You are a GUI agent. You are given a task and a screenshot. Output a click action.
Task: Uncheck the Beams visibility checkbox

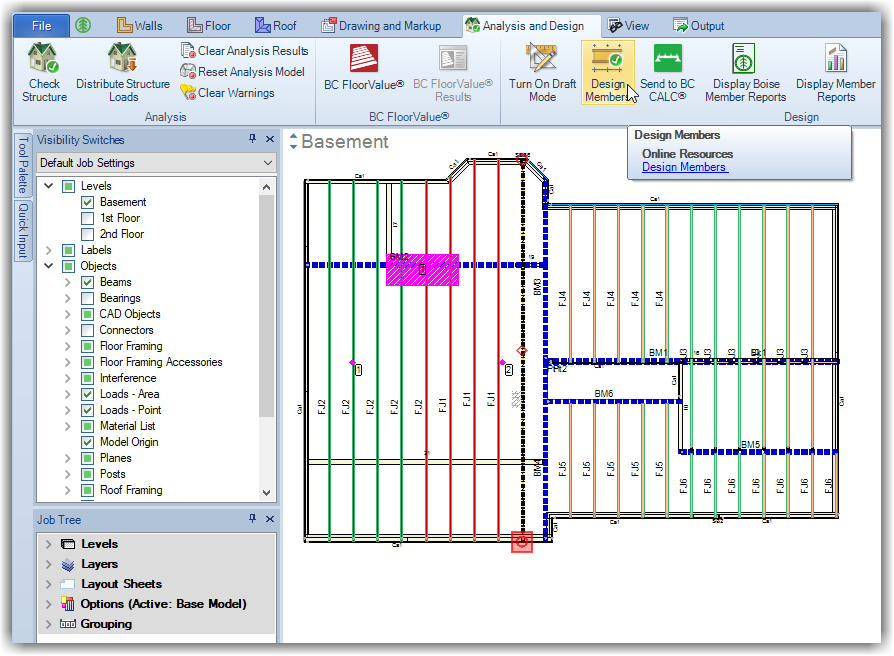88,282
